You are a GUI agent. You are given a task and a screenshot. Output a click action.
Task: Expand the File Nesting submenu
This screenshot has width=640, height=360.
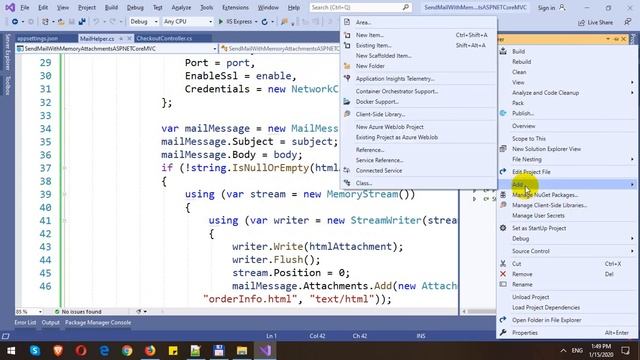(632, 159)
